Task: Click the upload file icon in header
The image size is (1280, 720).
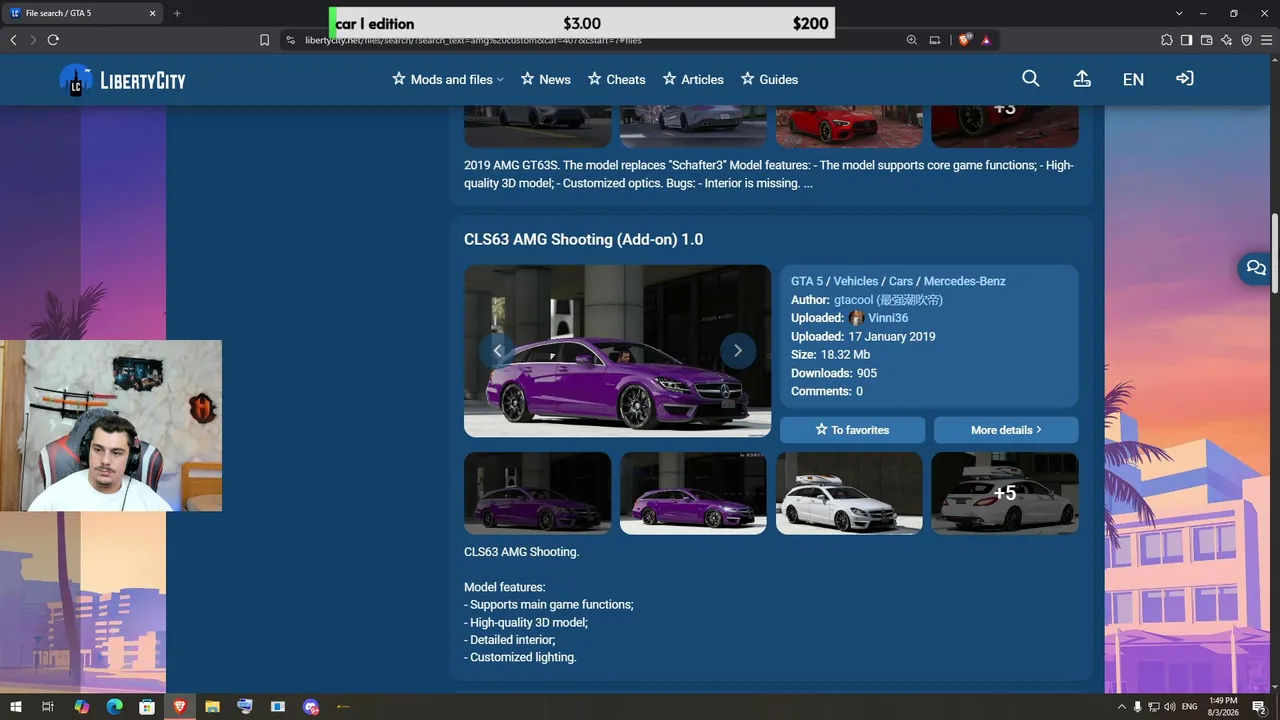Action: pos(1082,79)
